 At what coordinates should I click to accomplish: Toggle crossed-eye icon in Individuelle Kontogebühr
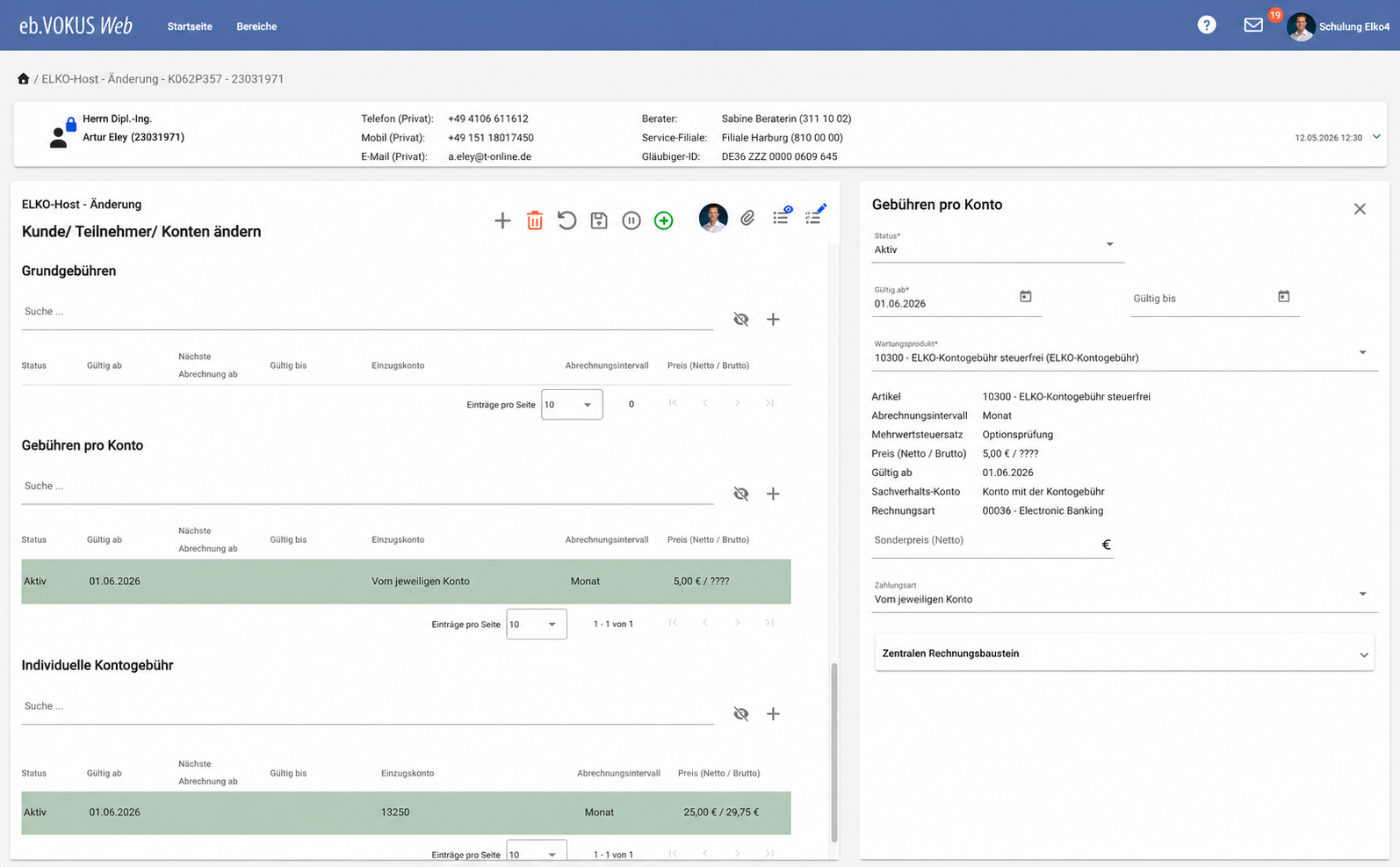click(741, 713)
